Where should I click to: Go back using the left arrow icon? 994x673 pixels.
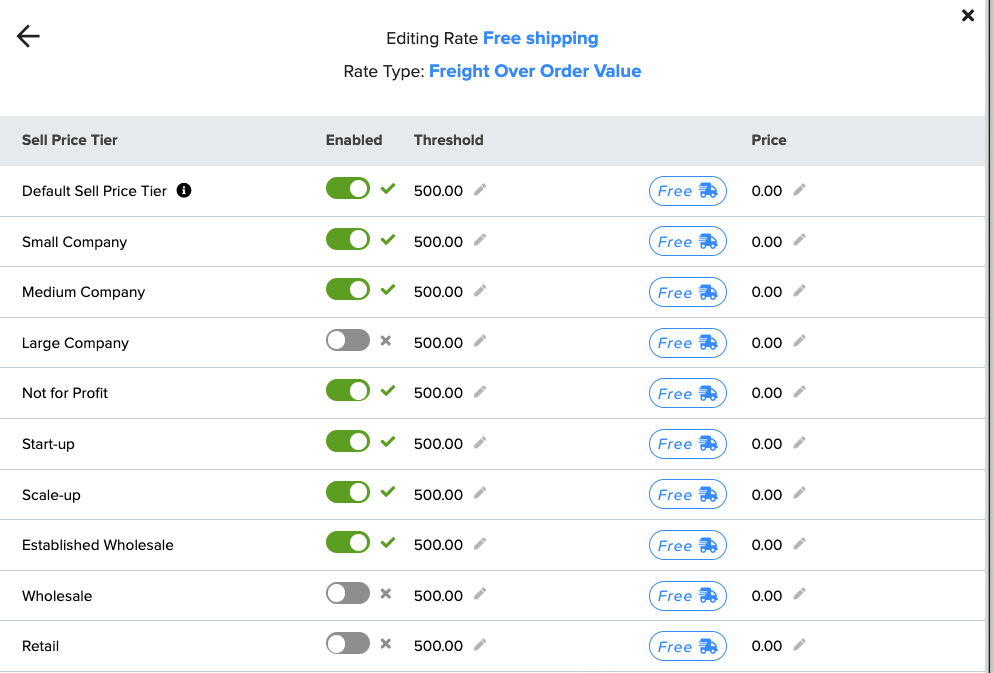tap(28, 36)
